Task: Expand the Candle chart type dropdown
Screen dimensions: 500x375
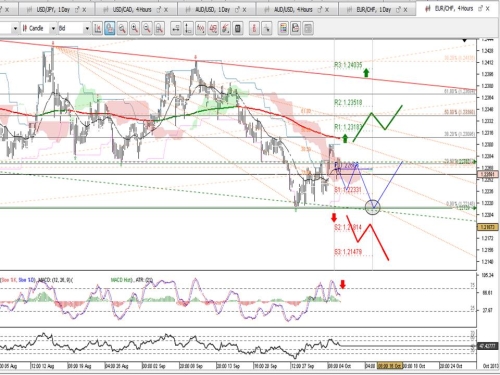Action: point(53,29)
